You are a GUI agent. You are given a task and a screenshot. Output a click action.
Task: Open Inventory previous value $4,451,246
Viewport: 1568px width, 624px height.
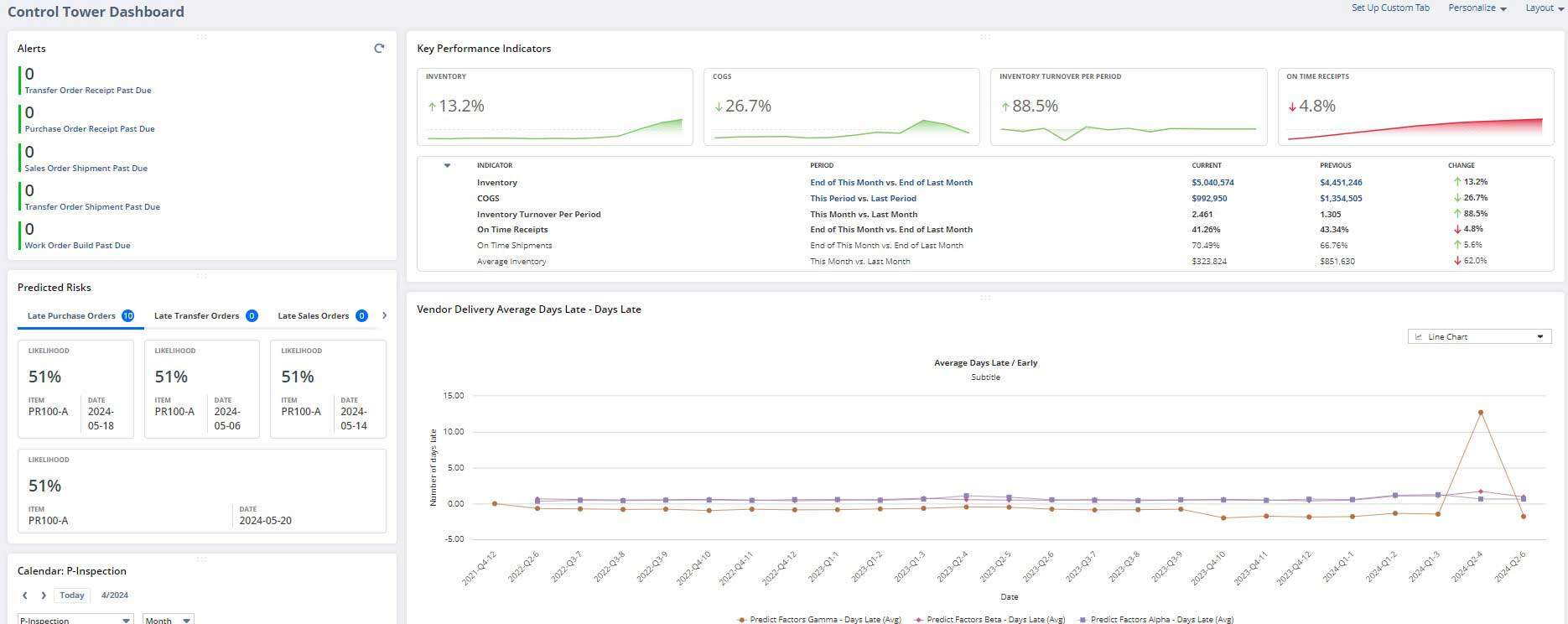point(1341,182)
